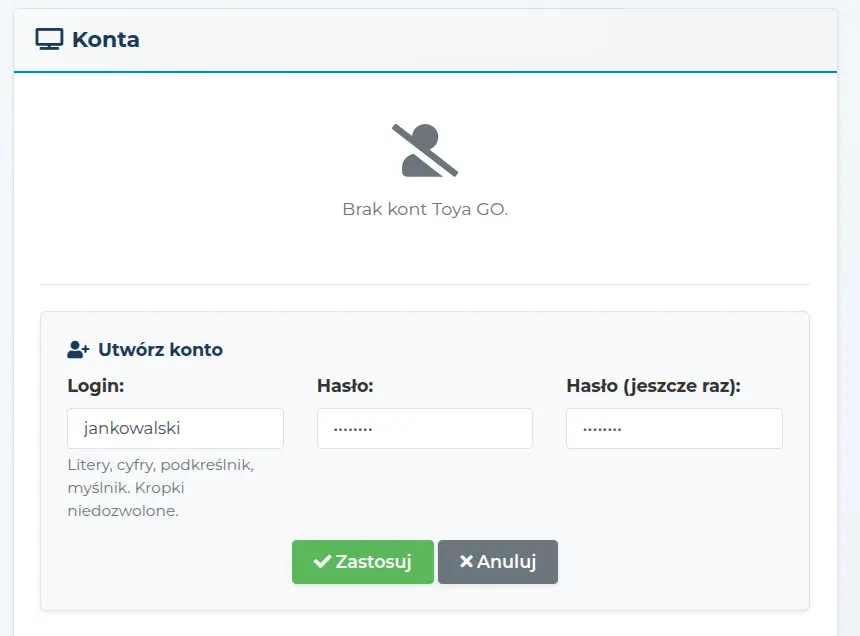This screenshot has width=860, height=636.
Task: Click the 'Brak kont Toya GO.' message
Action: tap(425, 210)
